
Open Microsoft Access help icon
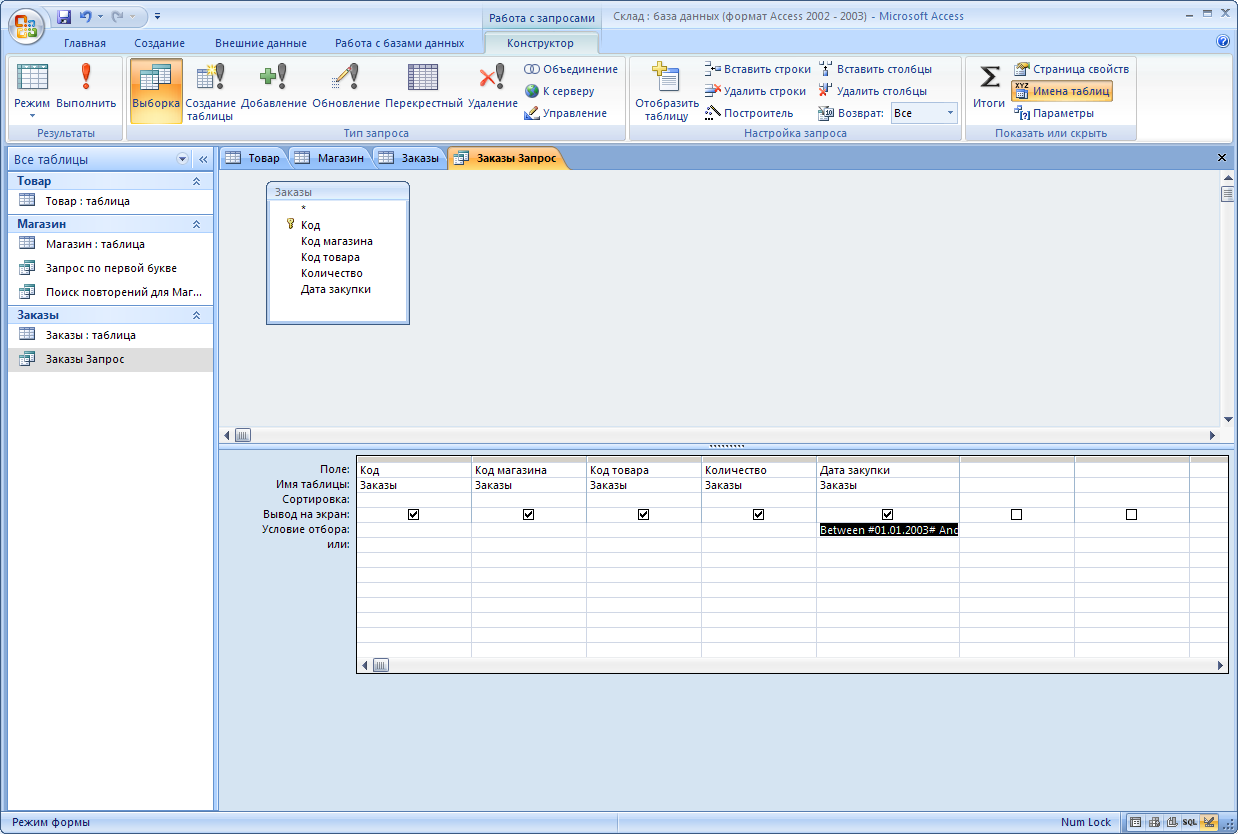1223,42
